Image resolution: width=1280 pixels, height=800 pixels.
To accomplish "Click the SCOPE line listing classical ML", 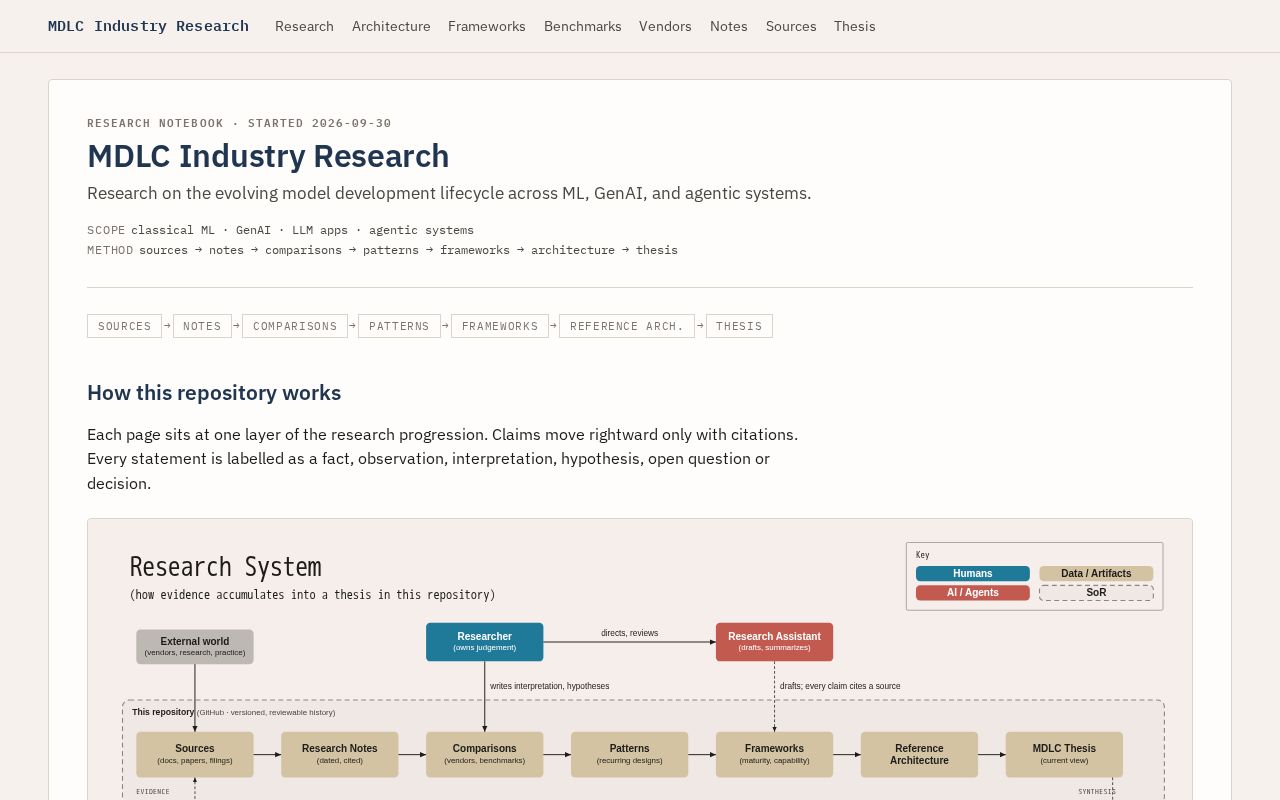I will click(280, 230).
